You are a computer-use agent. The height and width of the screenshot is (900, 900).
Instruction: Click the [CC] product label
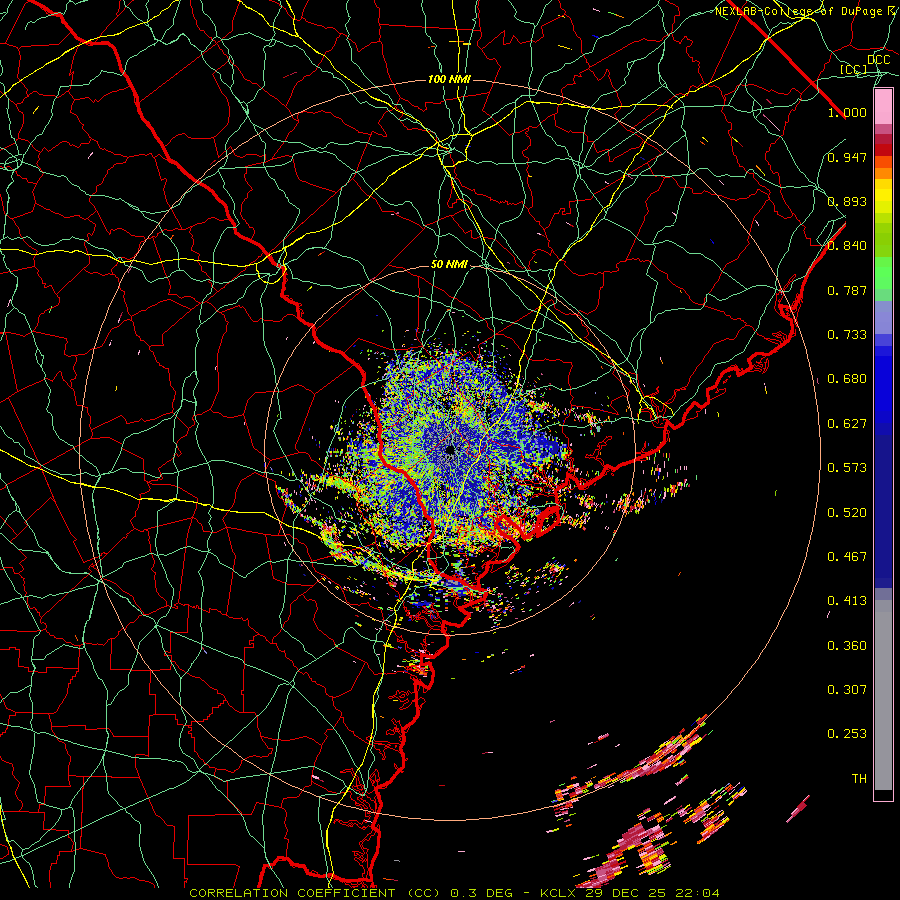coord(854,69)
